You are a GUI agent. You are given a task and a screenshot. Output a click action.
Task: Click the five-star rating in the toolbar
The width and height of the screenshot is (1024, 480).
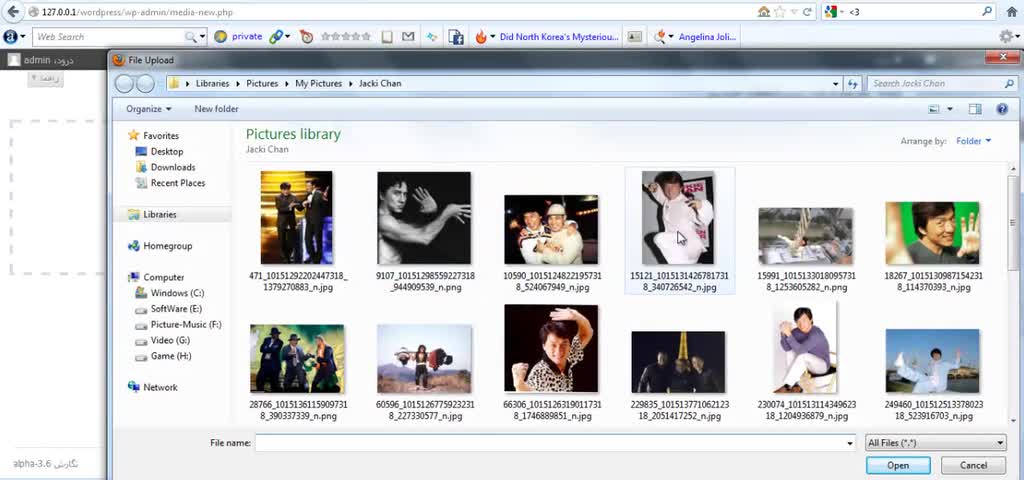[346, 37]
